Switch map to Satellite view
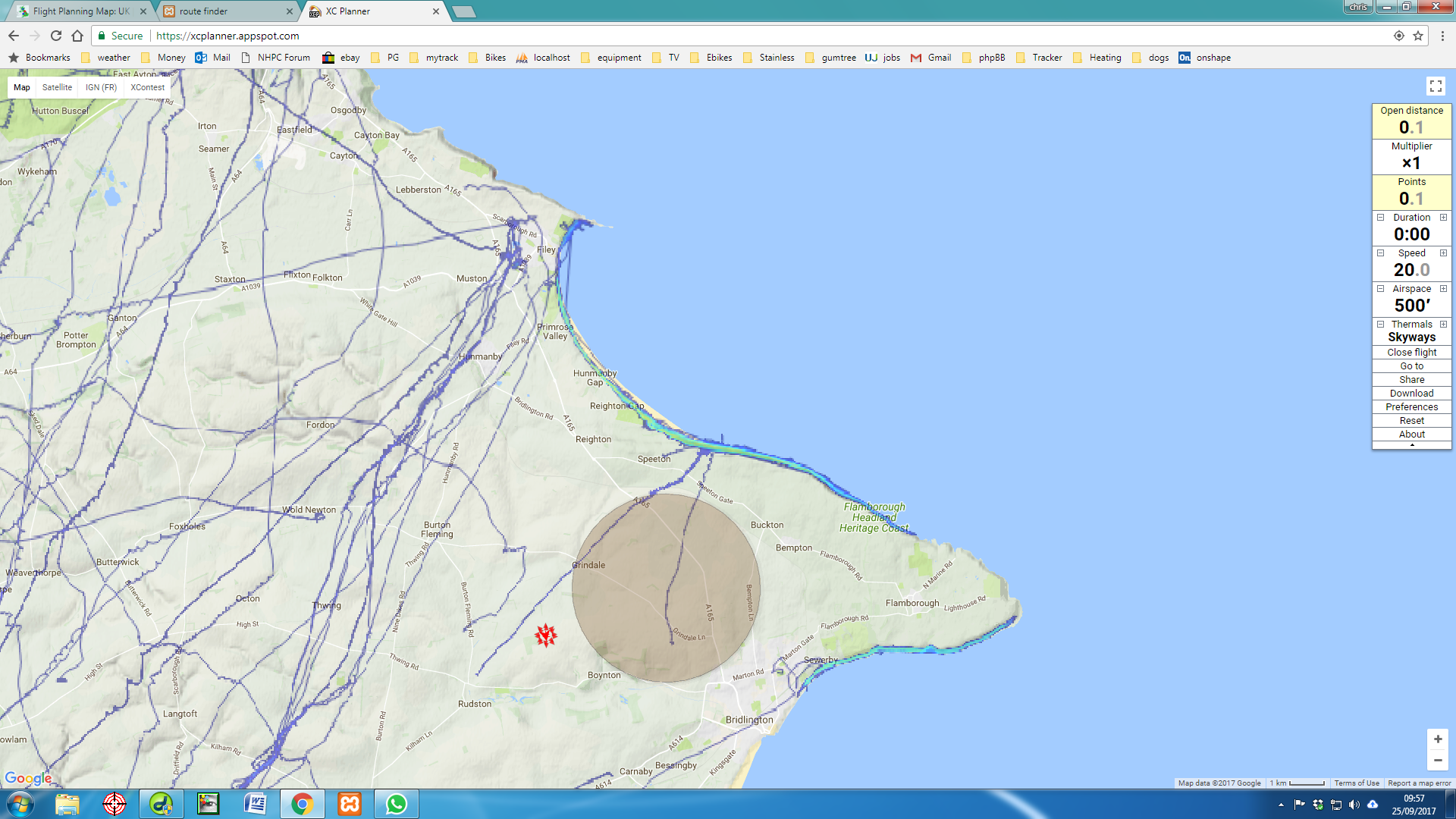This screenshot has width=1456, height=819. pyautogui.click(x=57, y=87)
